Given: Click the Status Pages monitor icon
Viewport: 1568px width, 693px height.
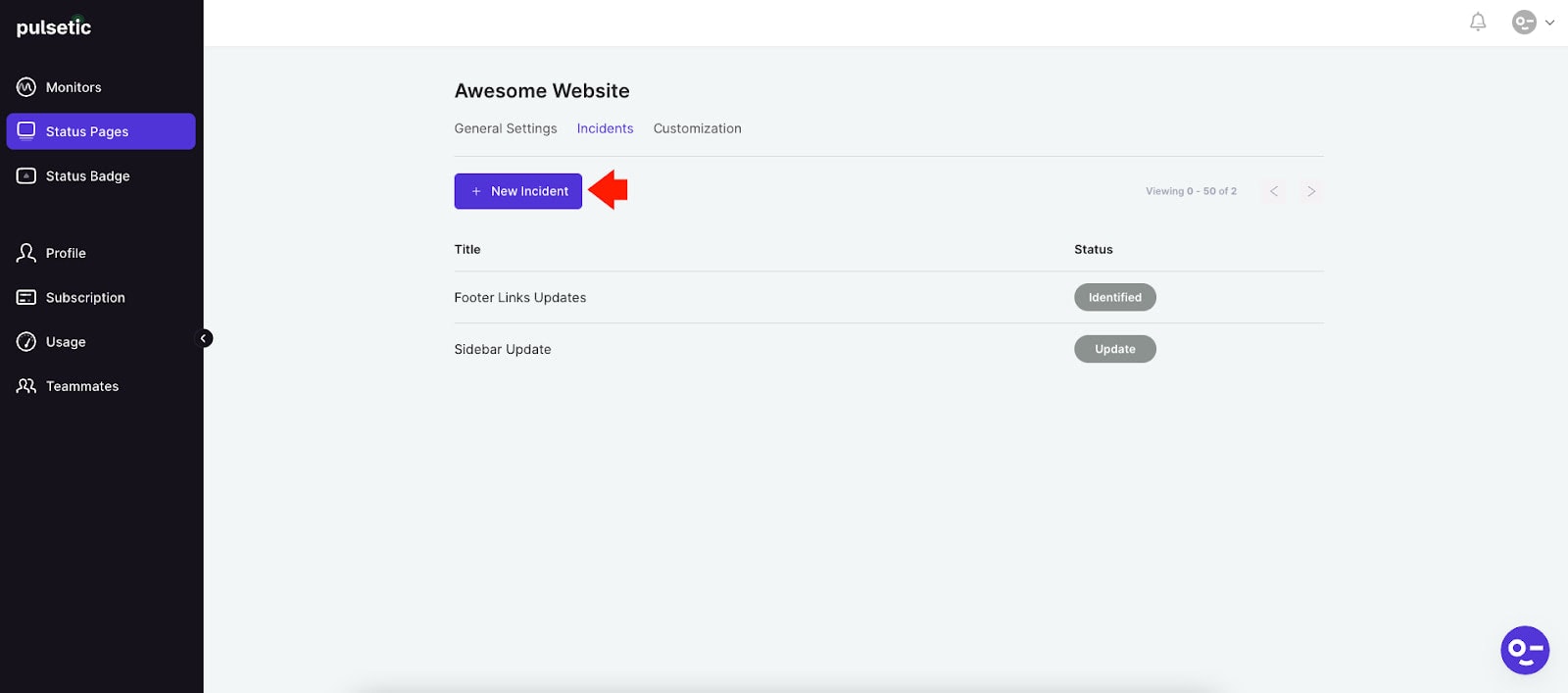Looking at the screenshot, I should 26,131.
